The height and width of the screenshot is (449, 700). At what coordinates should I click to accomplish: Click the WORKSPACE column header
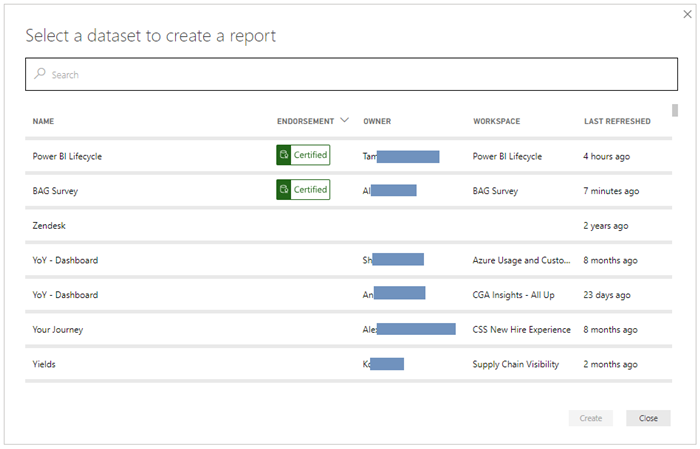[496, 122]
